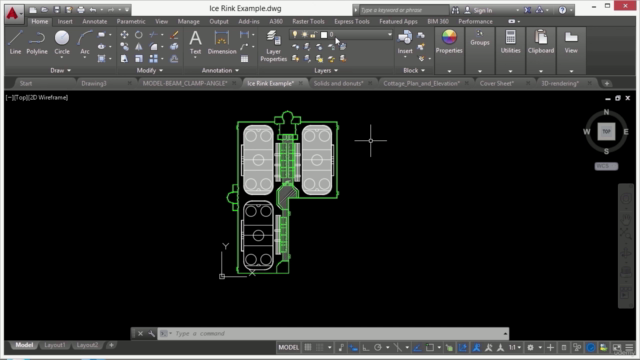Toggle hardware acceleration blue circle icon
The height and width of the screenshot is (360, 640).
[x=591, y=348]
